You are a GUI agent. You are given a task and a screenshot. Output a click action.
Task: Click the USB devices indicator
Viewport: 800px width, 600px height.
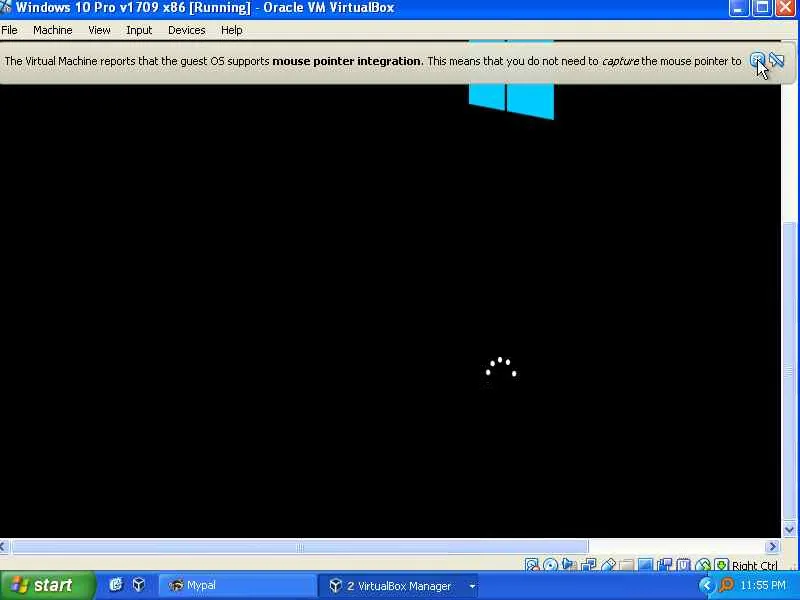(608, 564)
